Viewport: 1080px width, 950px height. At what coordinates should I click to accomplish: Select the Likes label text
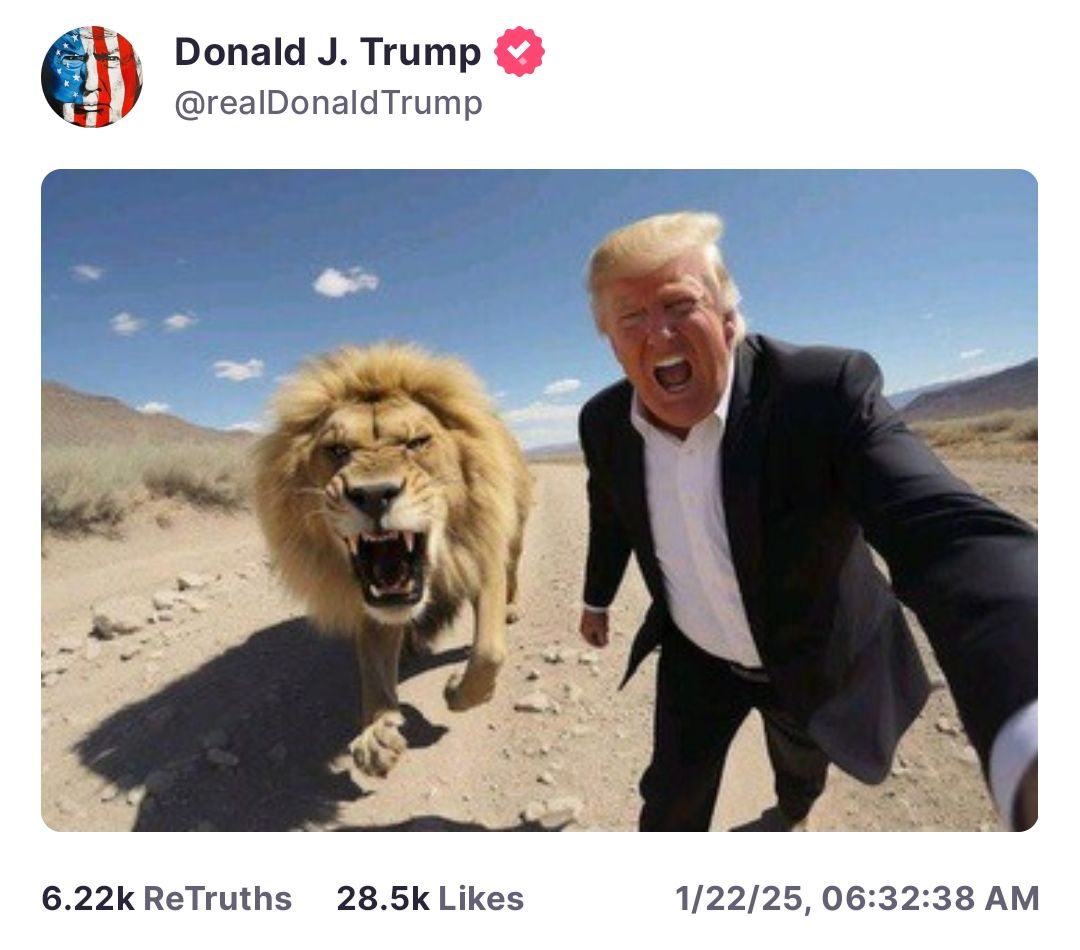coord(481,898)
